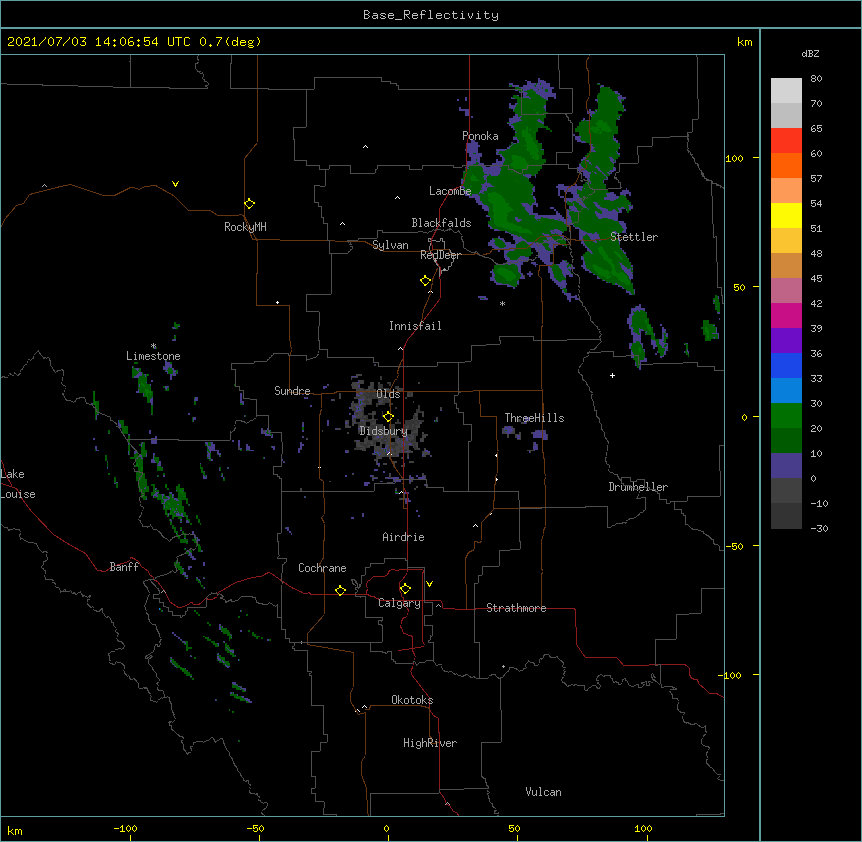Click the Drumheller label
Viewport: 862px width, 842px height.
click(638, 487)
